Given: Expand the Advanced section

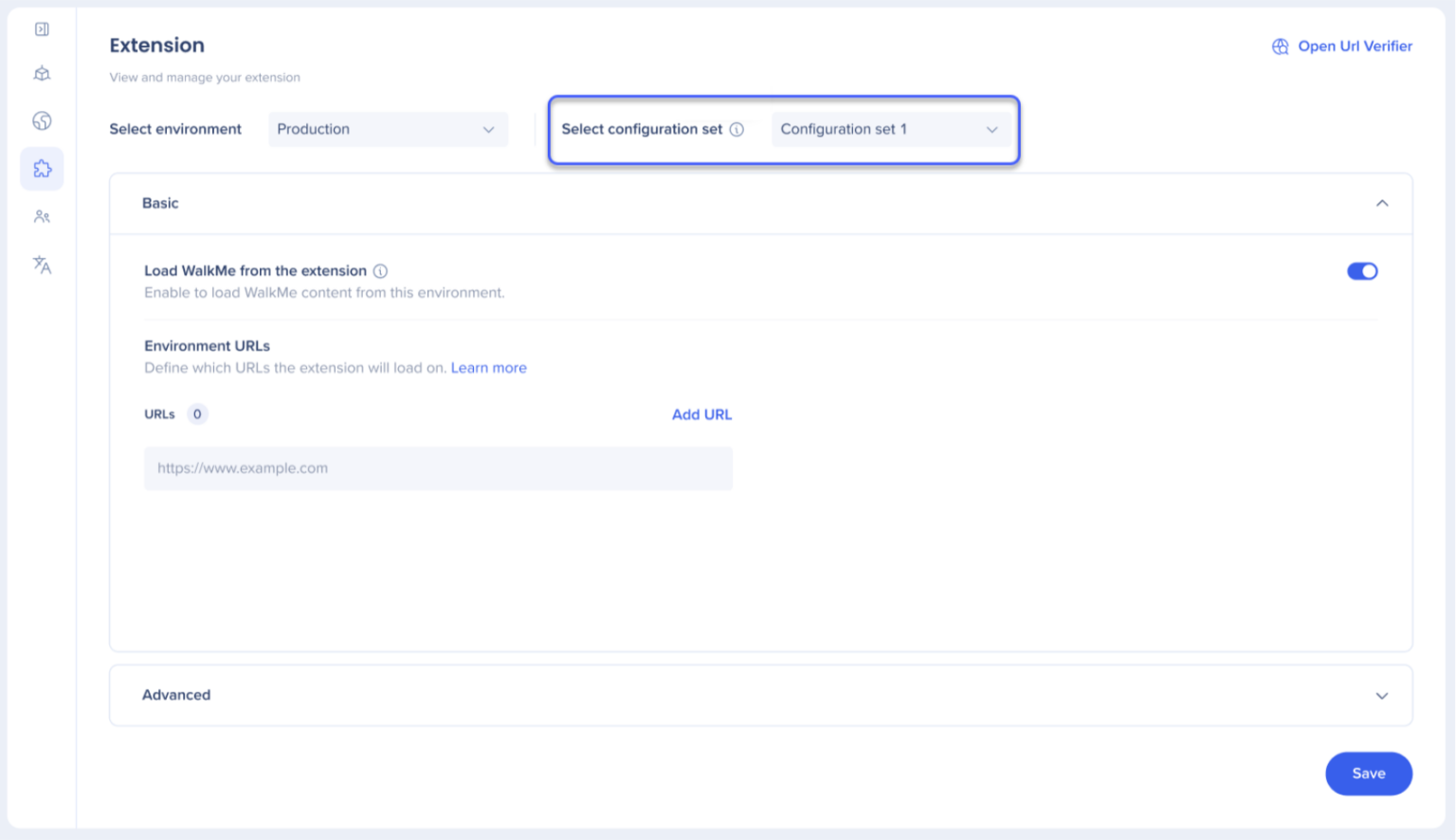Looking at the screenshot, I should tap(1382, 695).
